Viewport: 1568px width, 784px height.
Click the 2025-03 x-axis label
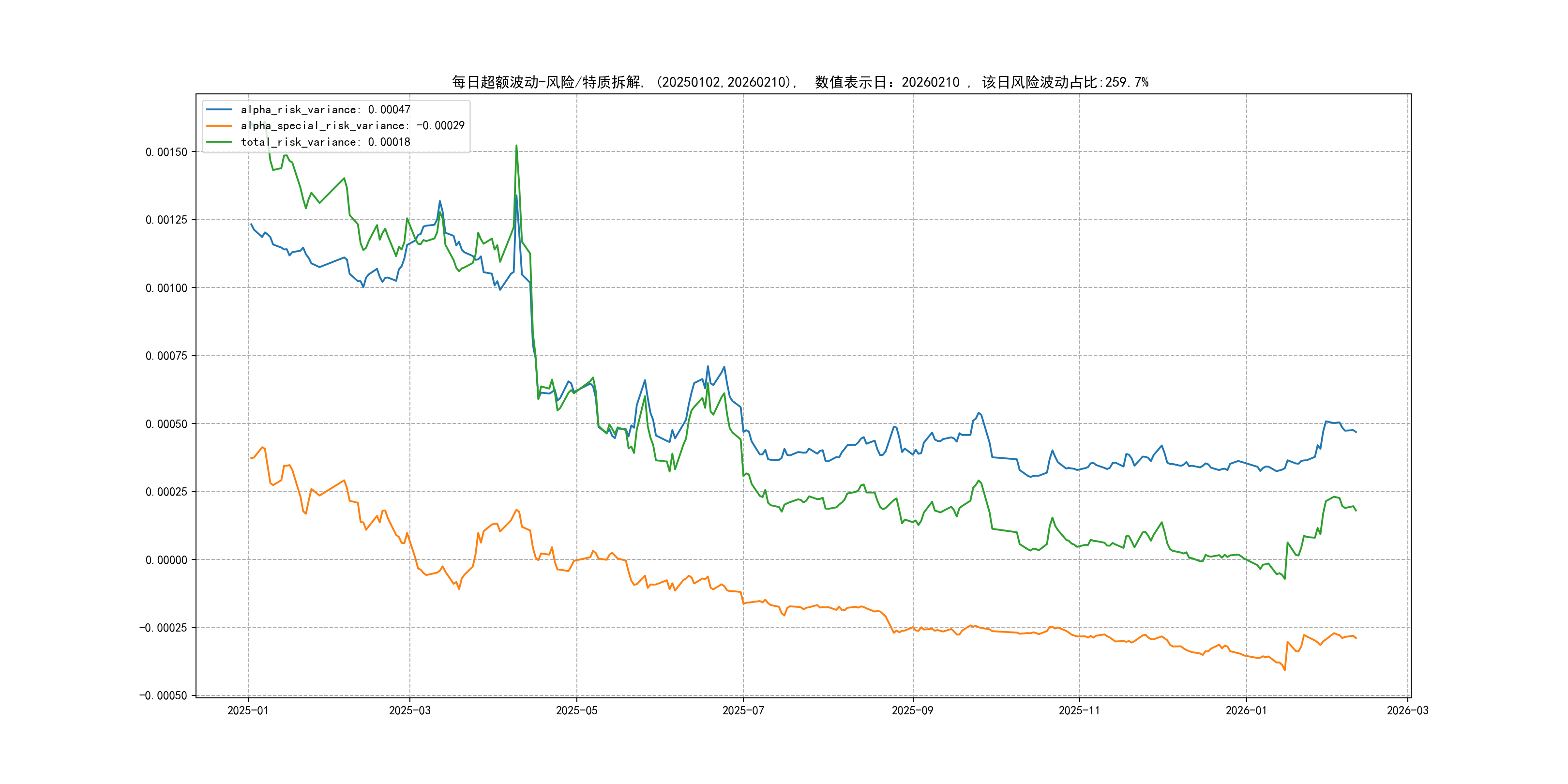(x=409, y=710)
